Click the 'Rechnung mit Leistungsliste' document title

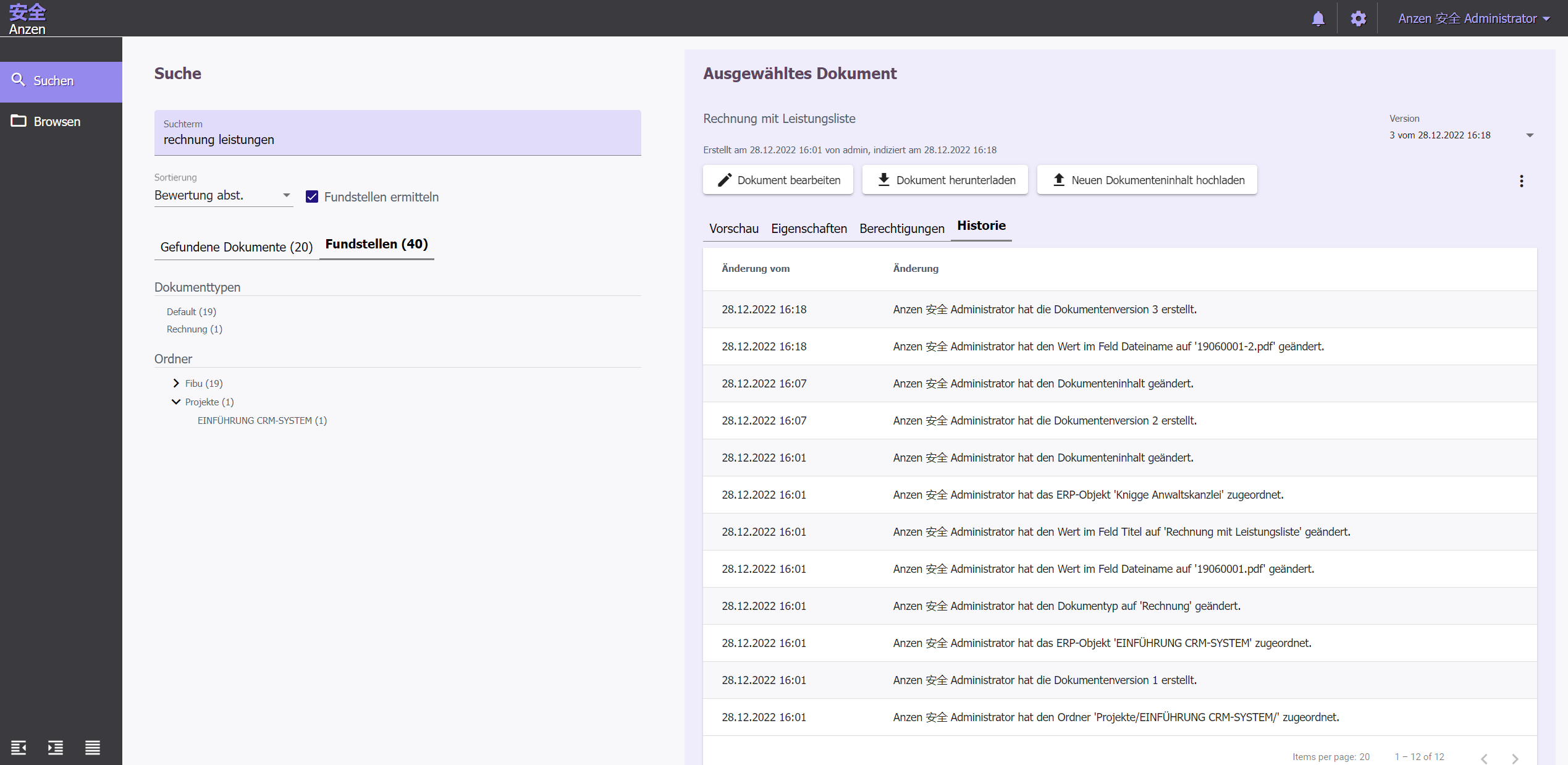(x=779, y=118)
